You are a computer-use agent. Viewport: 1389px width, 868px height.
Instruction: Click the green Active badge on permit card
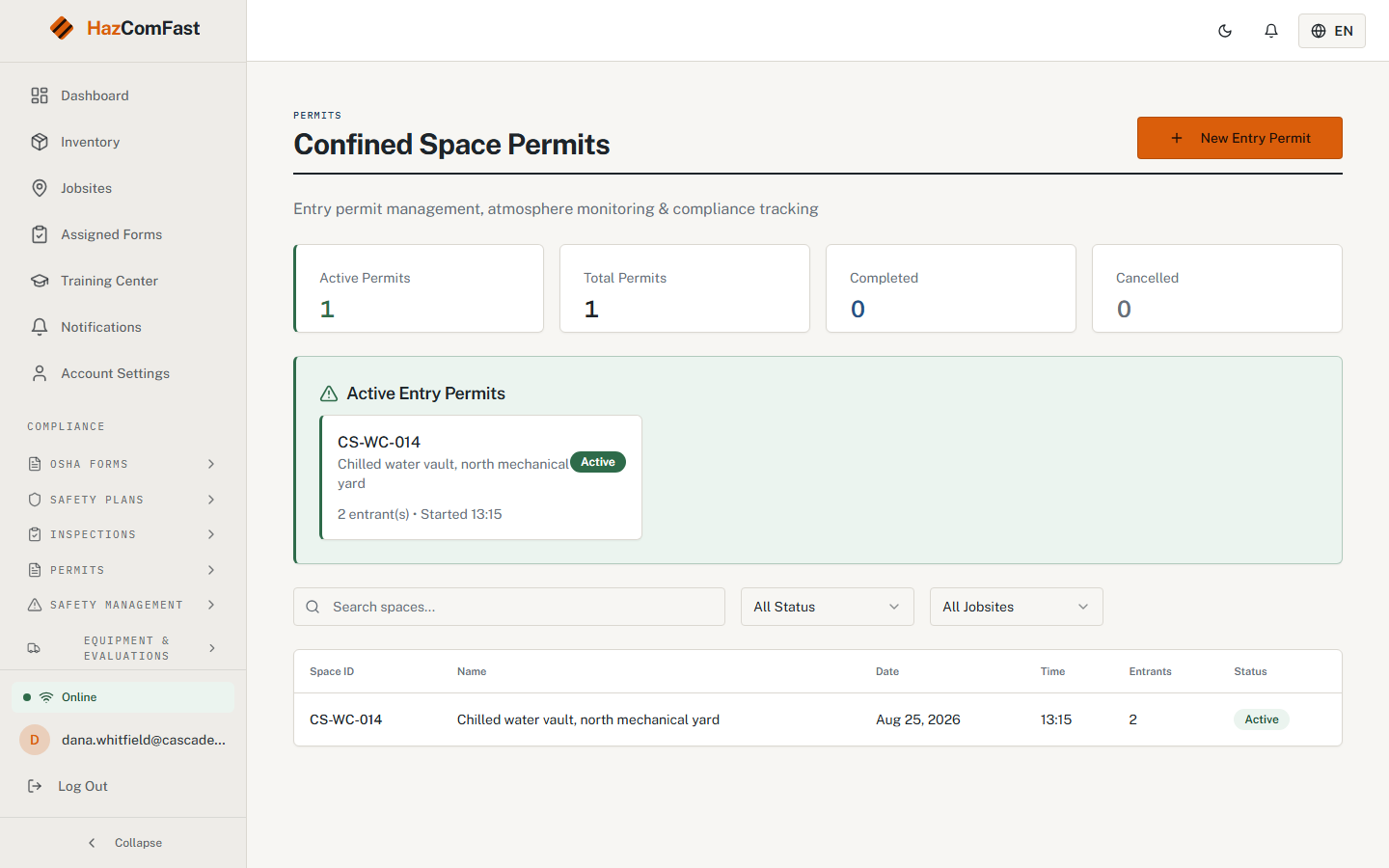[x=598, y=462]
